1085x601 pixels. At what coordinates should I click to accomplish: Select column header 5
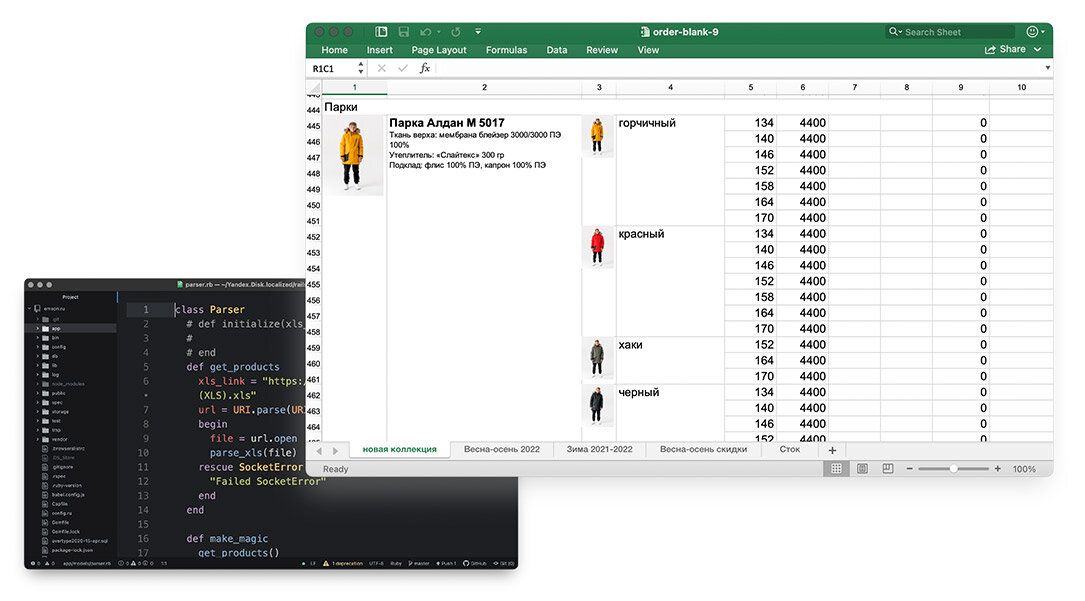751,88
